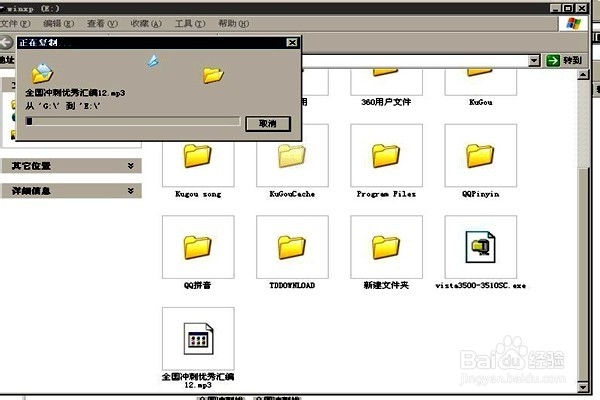Minimize the winxp (E:) window
This screenshot has width=600, height=400.
click(556, 8)
